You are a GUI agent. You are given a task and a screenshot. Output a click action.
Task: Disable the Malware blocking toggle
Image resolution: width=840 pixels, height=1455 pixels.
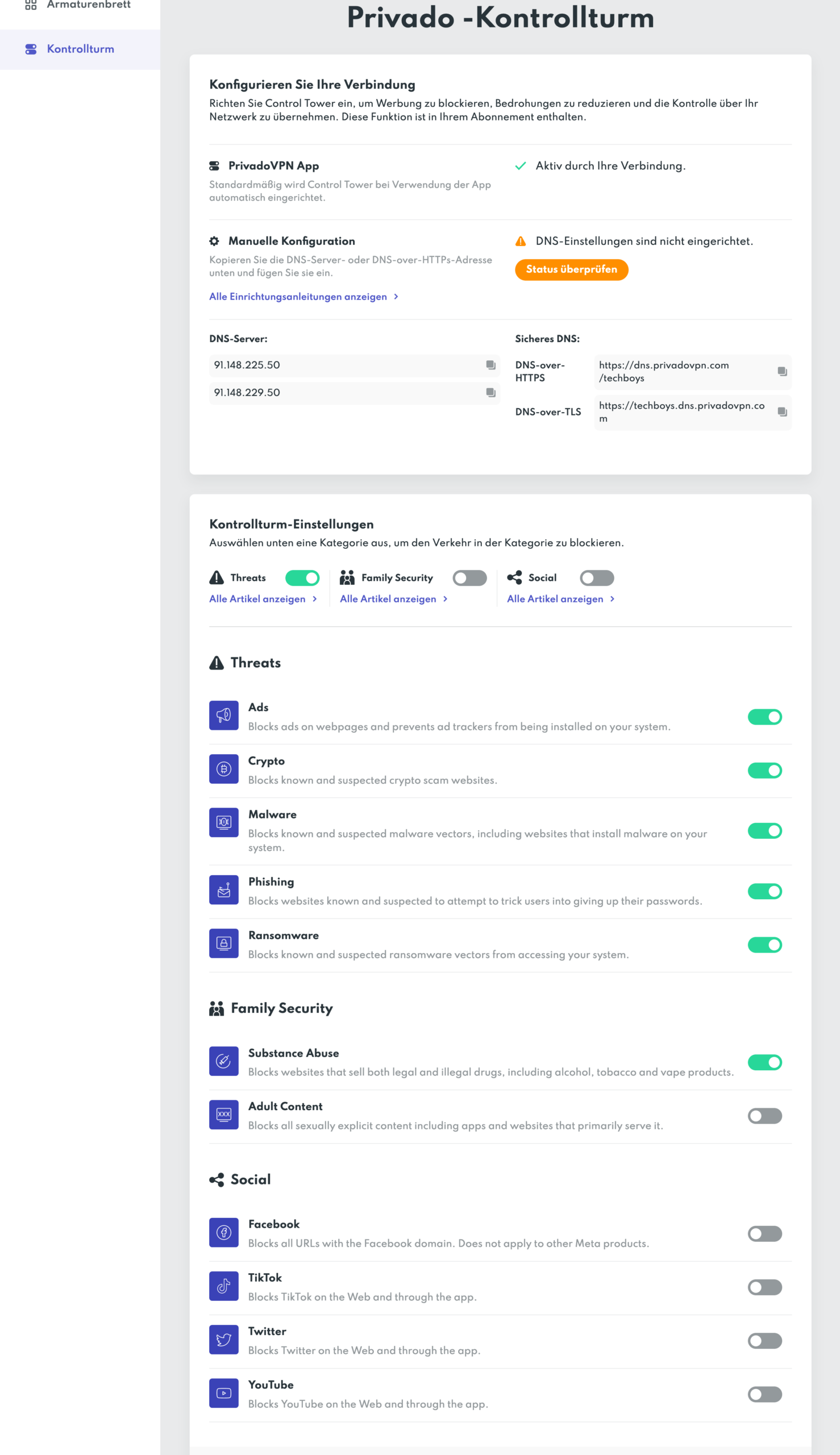point(764,832)
